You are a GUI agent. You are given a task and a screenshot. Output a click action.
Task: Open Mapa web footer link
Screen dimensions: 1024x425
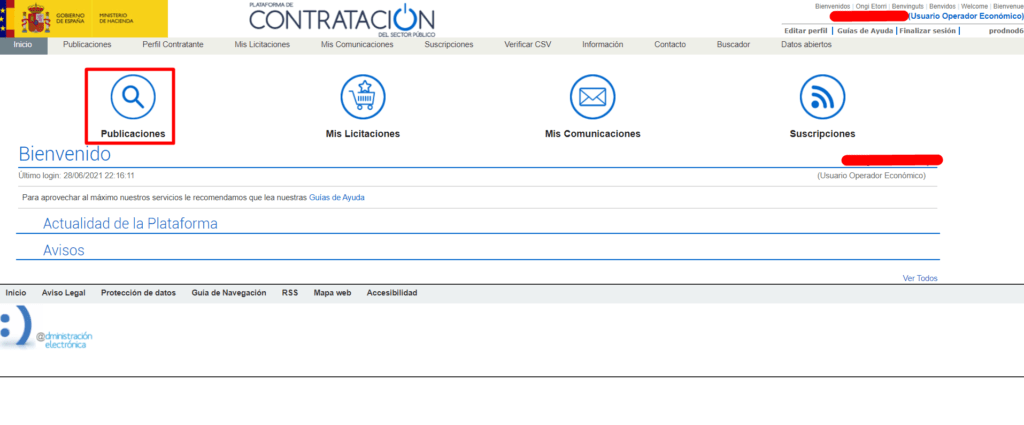(x=332, y=293)
